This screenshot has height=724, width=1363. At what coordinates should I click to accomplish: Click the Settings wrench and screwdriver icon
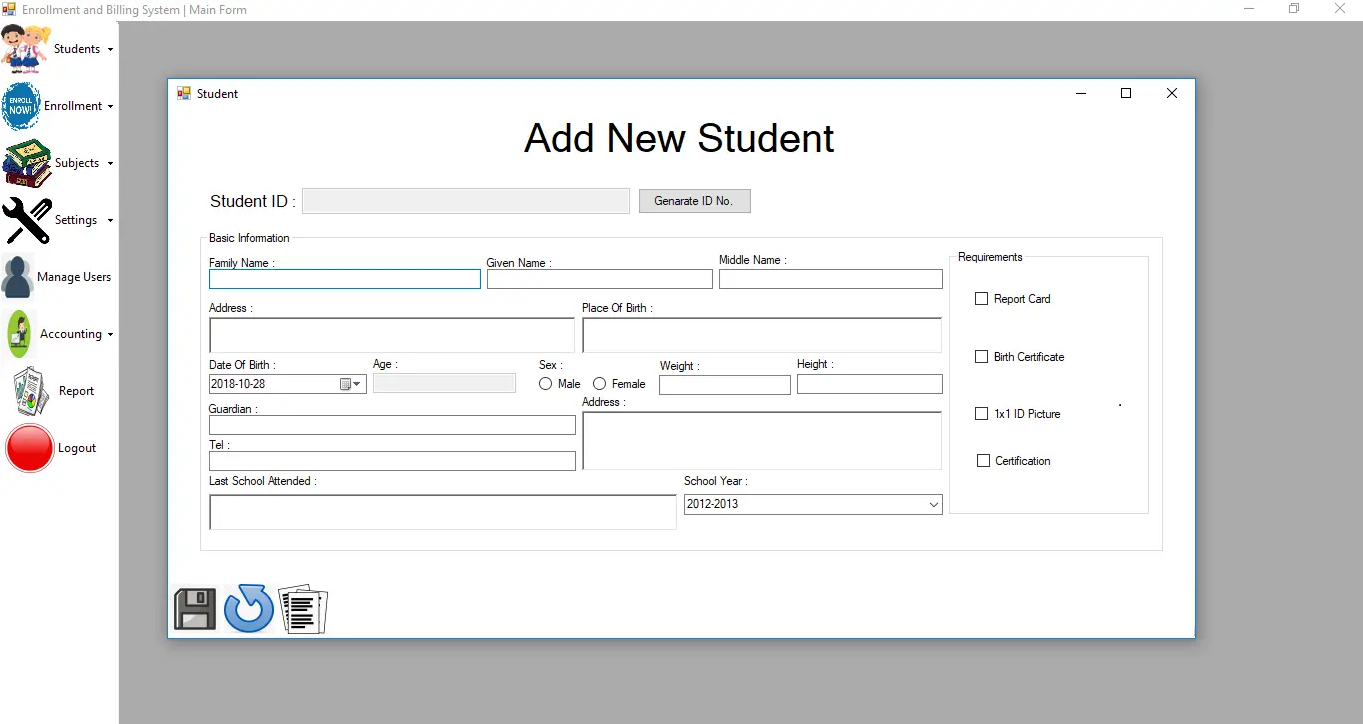[x=27, y=220]
